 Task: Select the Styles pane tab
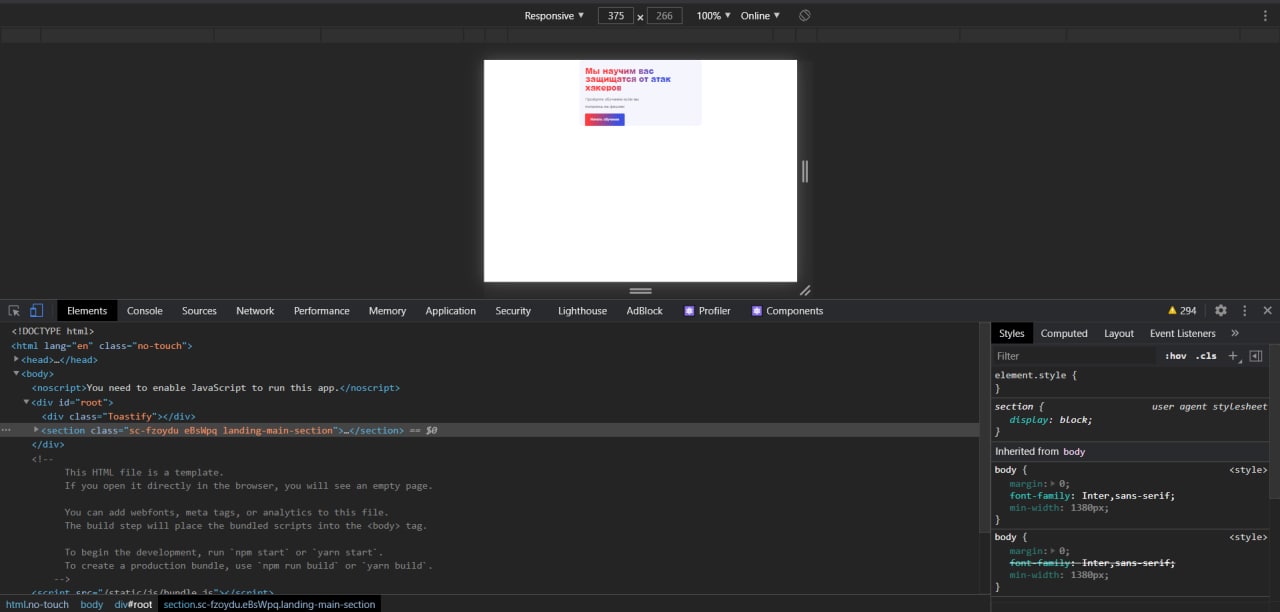coord(1012,333)
